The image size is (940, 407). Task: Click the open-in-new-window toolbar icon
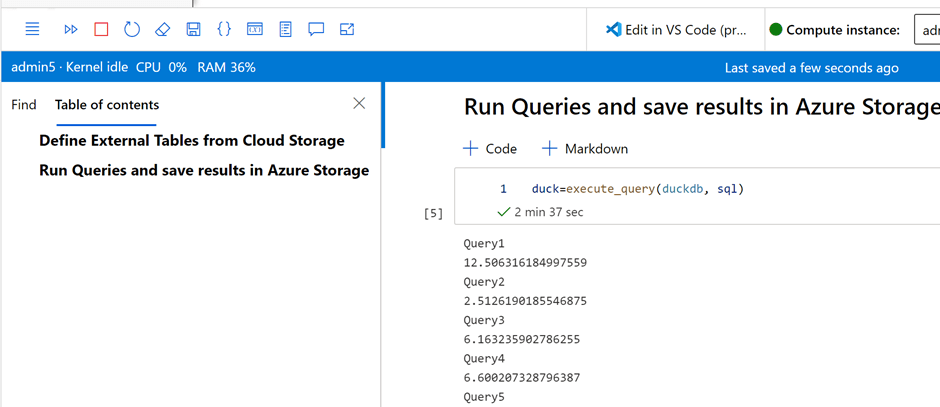347,30
